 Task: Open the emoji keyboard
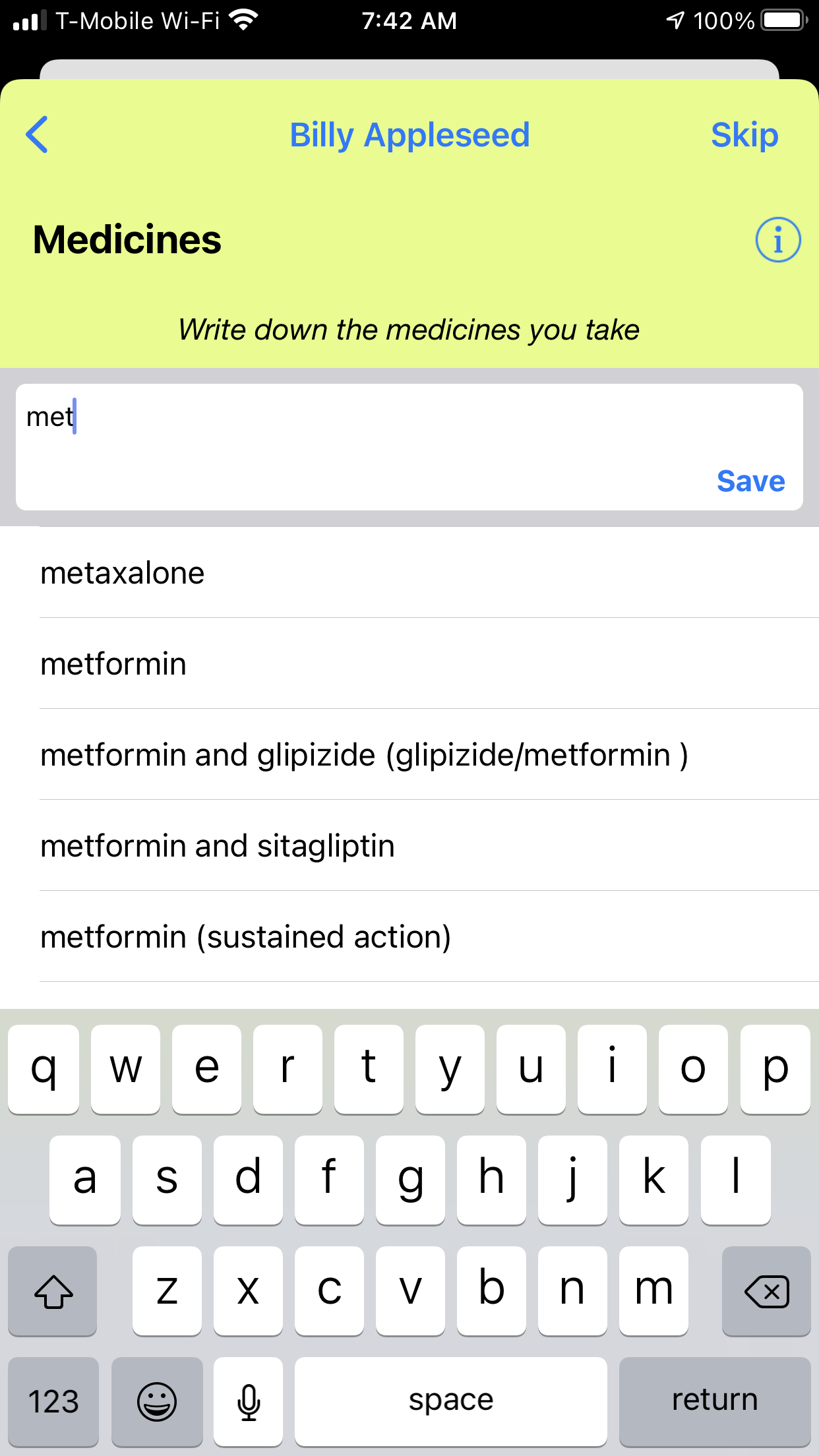(157, 1401)
